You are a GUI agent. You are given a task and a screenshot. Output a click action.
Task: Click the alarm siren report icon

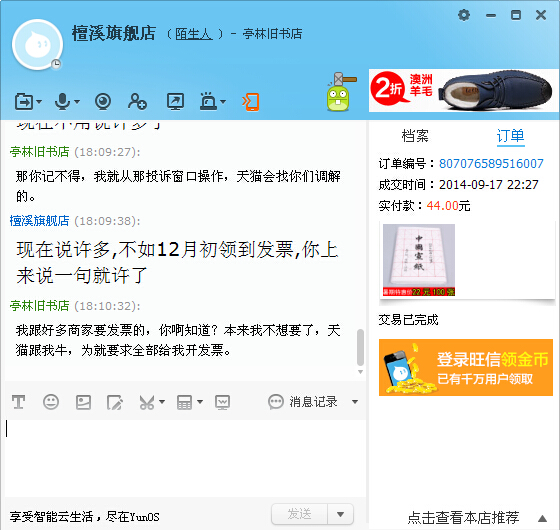tap(209, 101)
